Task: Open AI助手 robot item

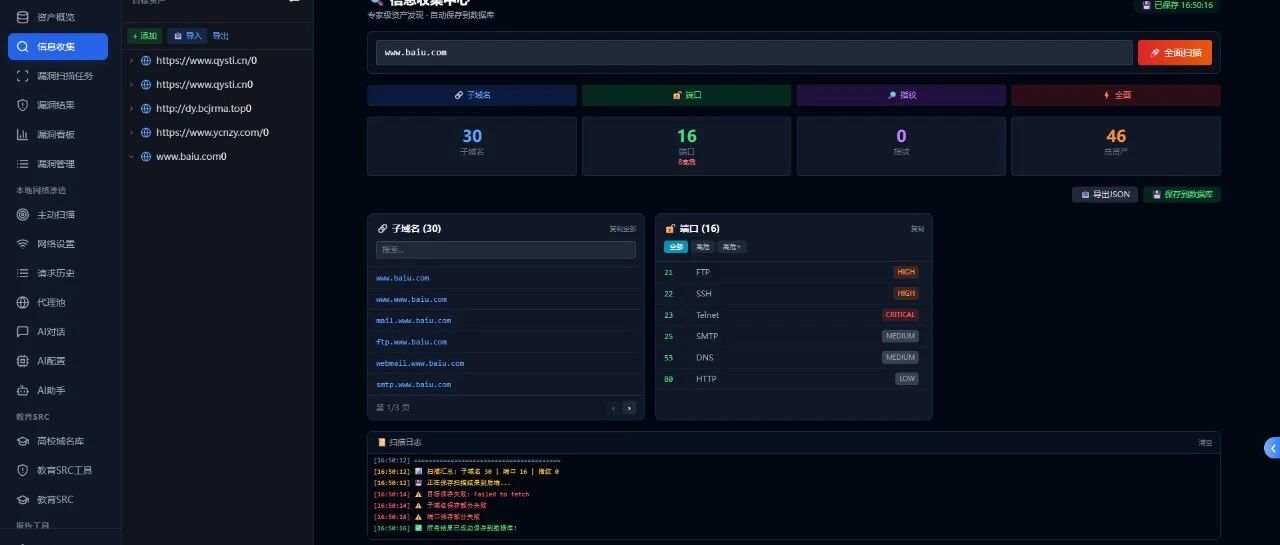Action: tap(60, 390)
